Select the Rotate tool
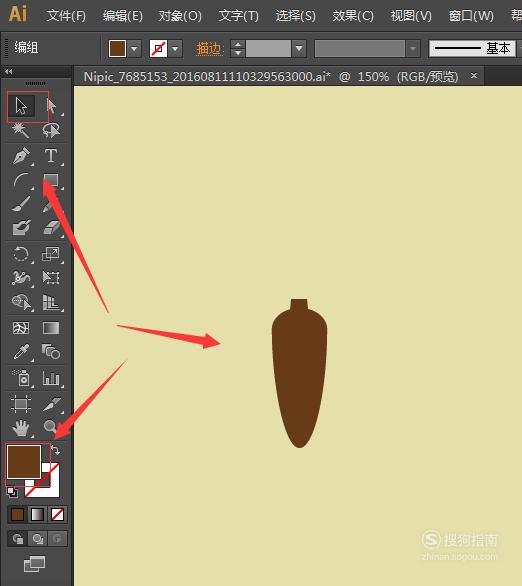This screenshot has width=522, height=586. 21,254
